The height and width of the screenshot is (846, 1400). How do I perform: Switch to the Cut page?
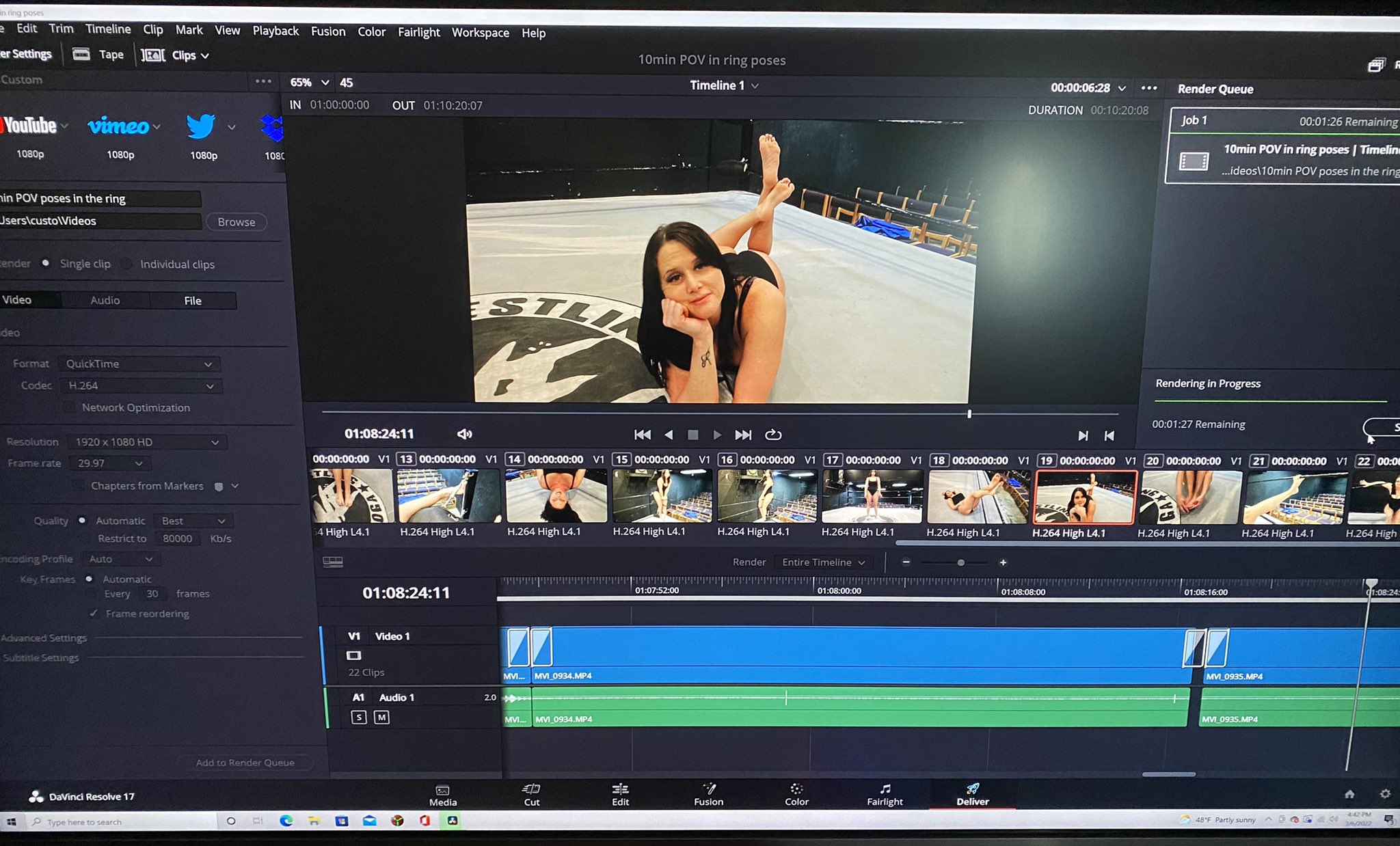tap(532, 795)
